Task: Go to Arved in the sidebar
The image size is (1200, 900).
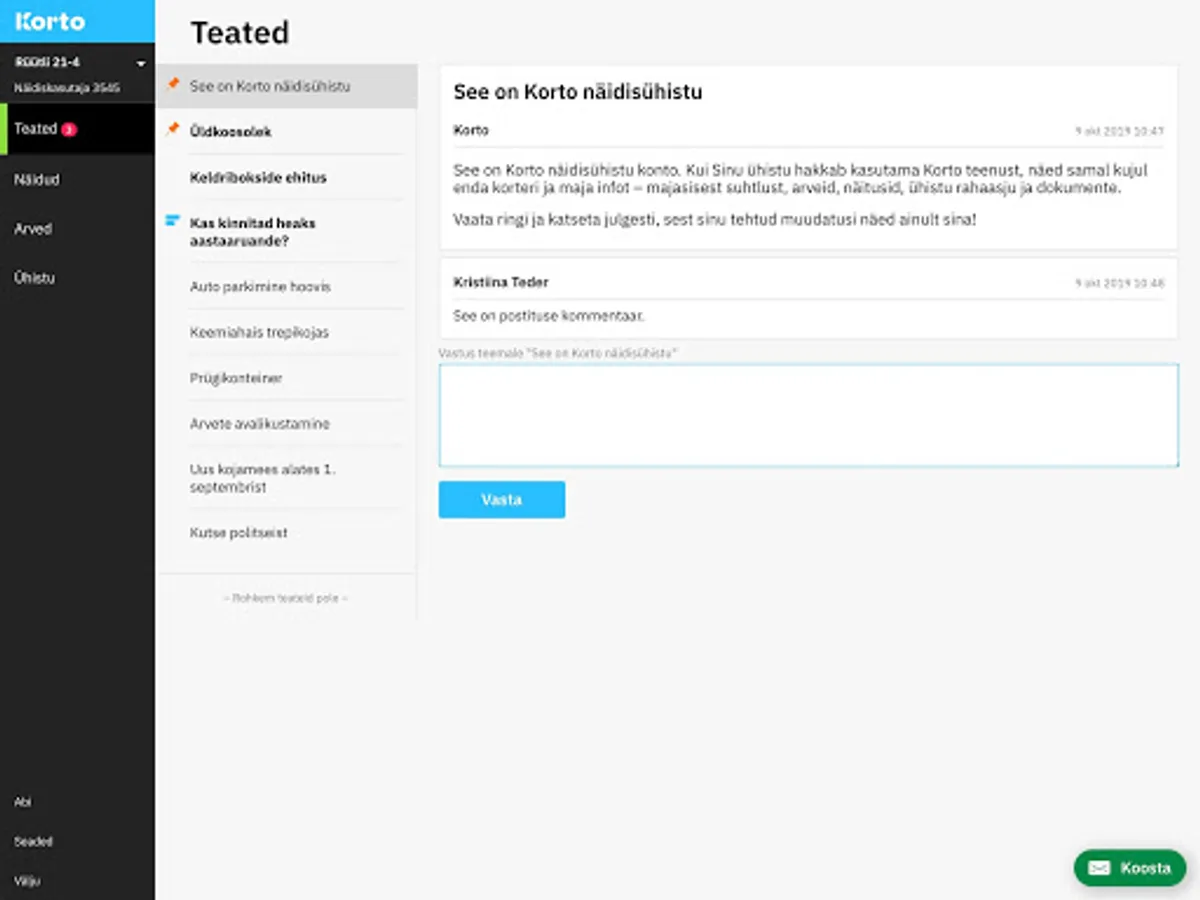Action: [x=33, y=229]
